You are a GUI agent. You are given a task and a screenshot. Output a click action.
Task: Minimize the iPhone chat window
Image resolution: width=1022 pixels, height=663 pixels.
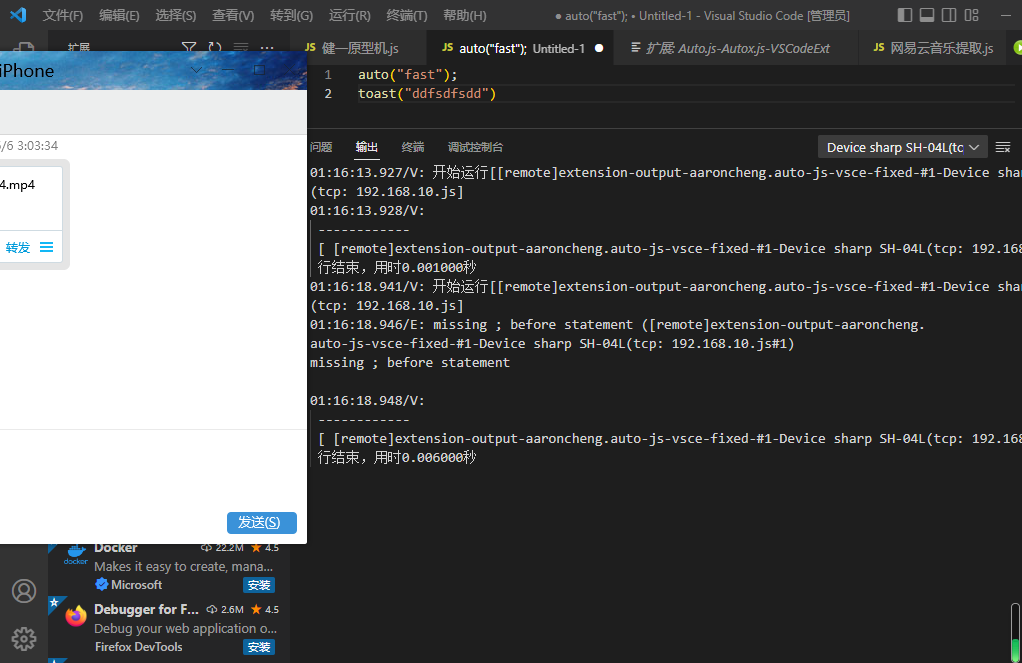[x=227, y=70]
